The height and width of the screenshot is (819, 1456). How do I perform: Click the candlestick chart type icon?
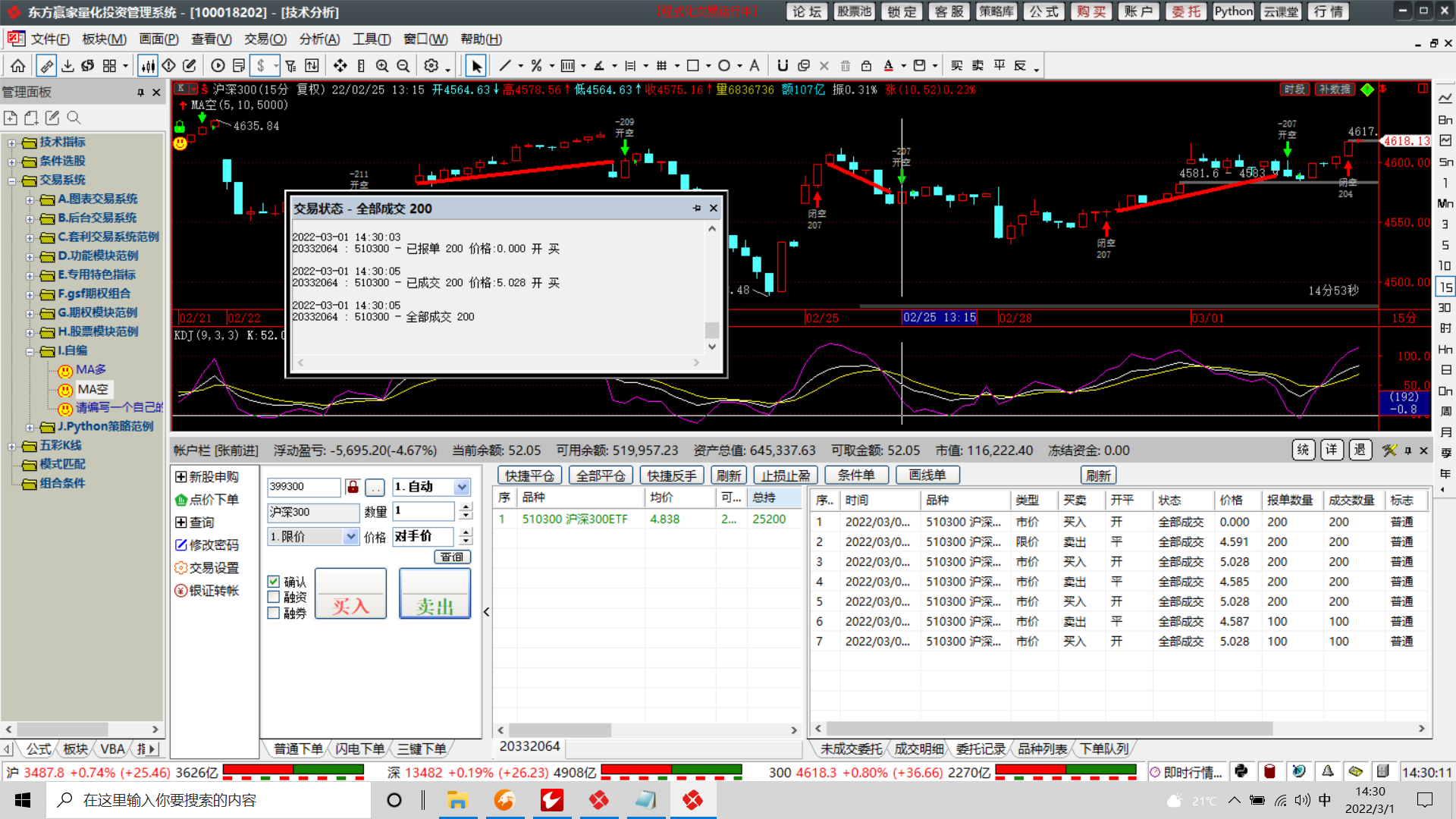tap(148, 66)
